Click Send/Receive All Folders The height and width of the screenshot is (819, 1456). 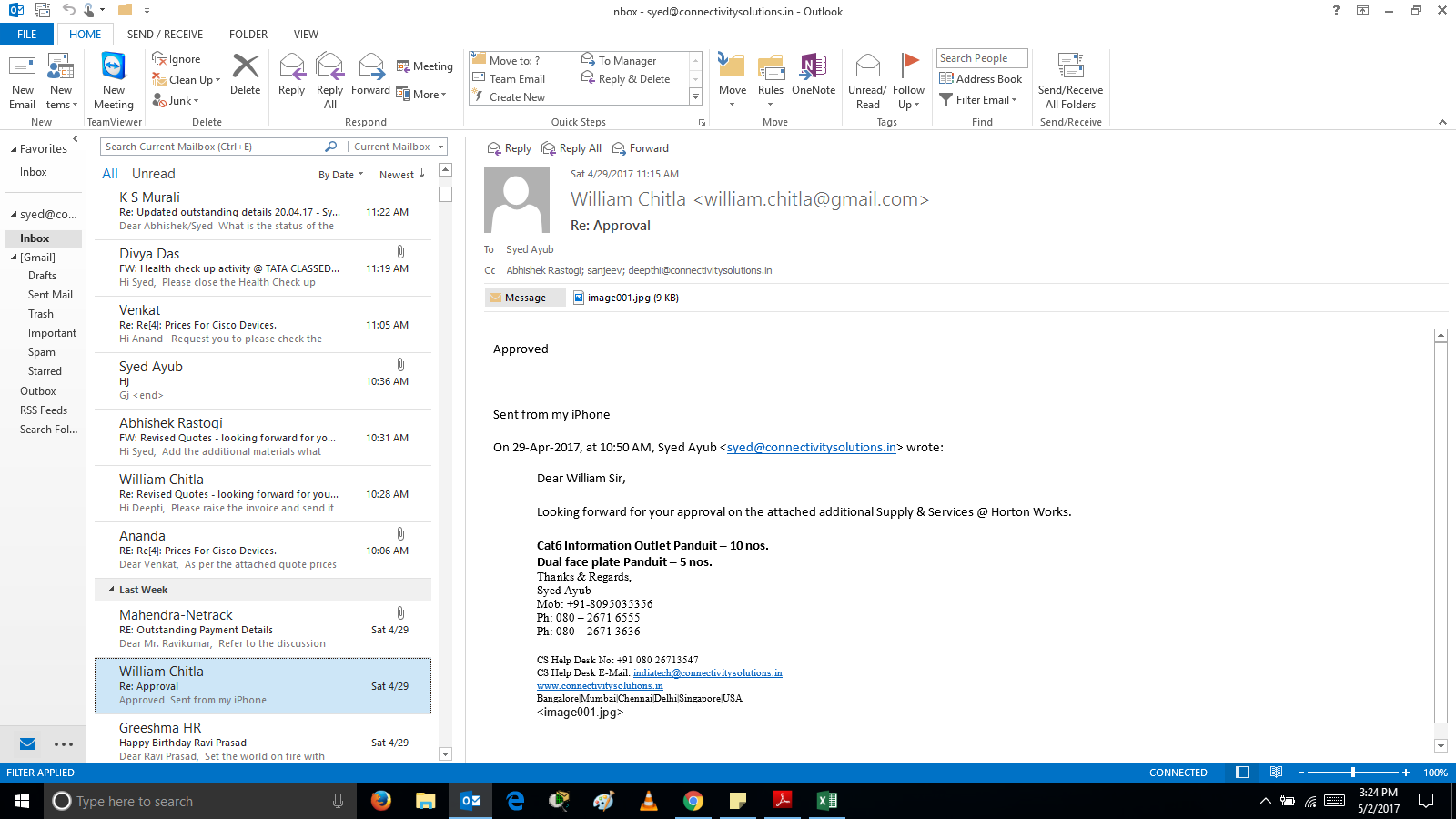(x=1070, y=81)
